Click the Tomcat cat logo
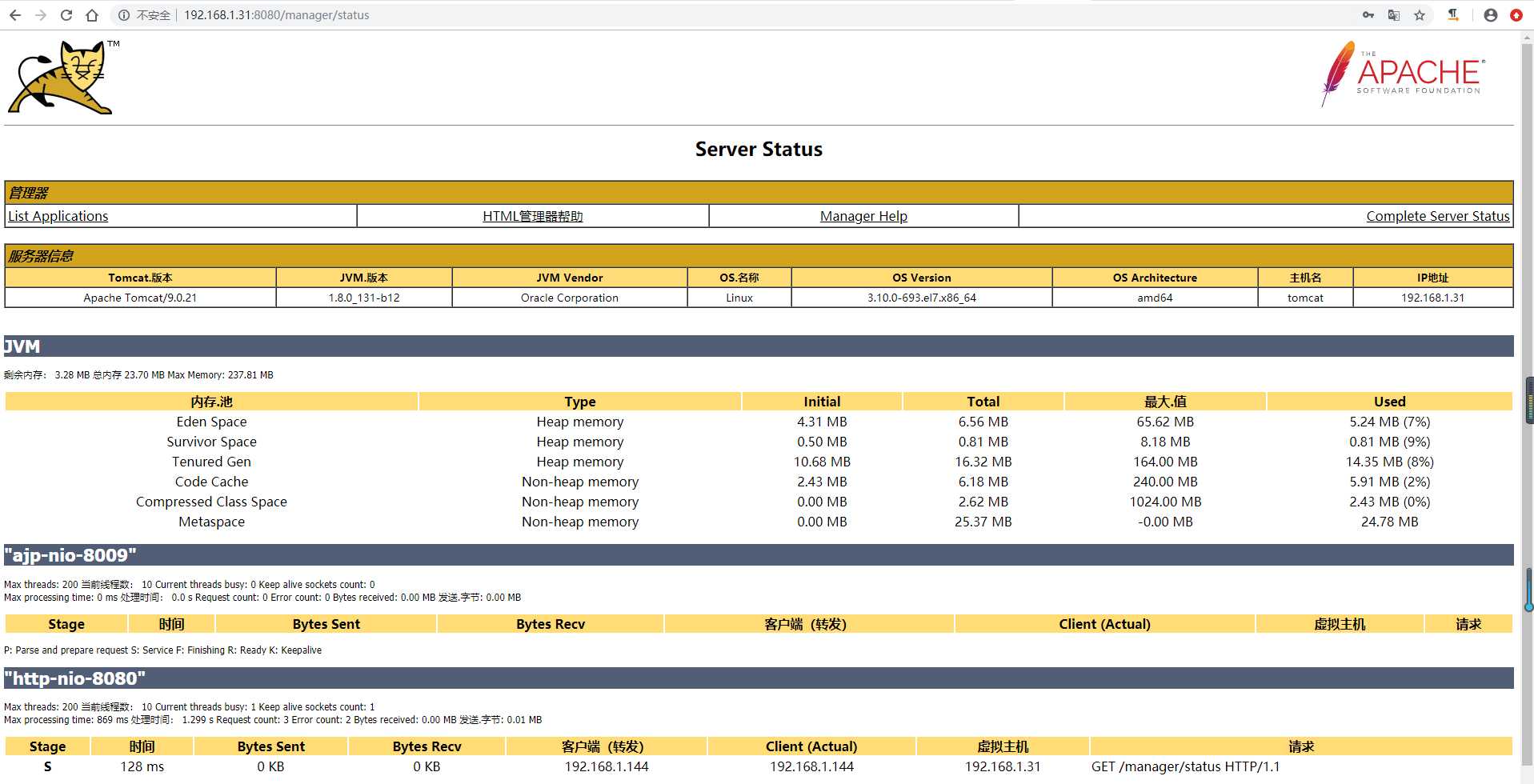 click(x=62, y=78)
